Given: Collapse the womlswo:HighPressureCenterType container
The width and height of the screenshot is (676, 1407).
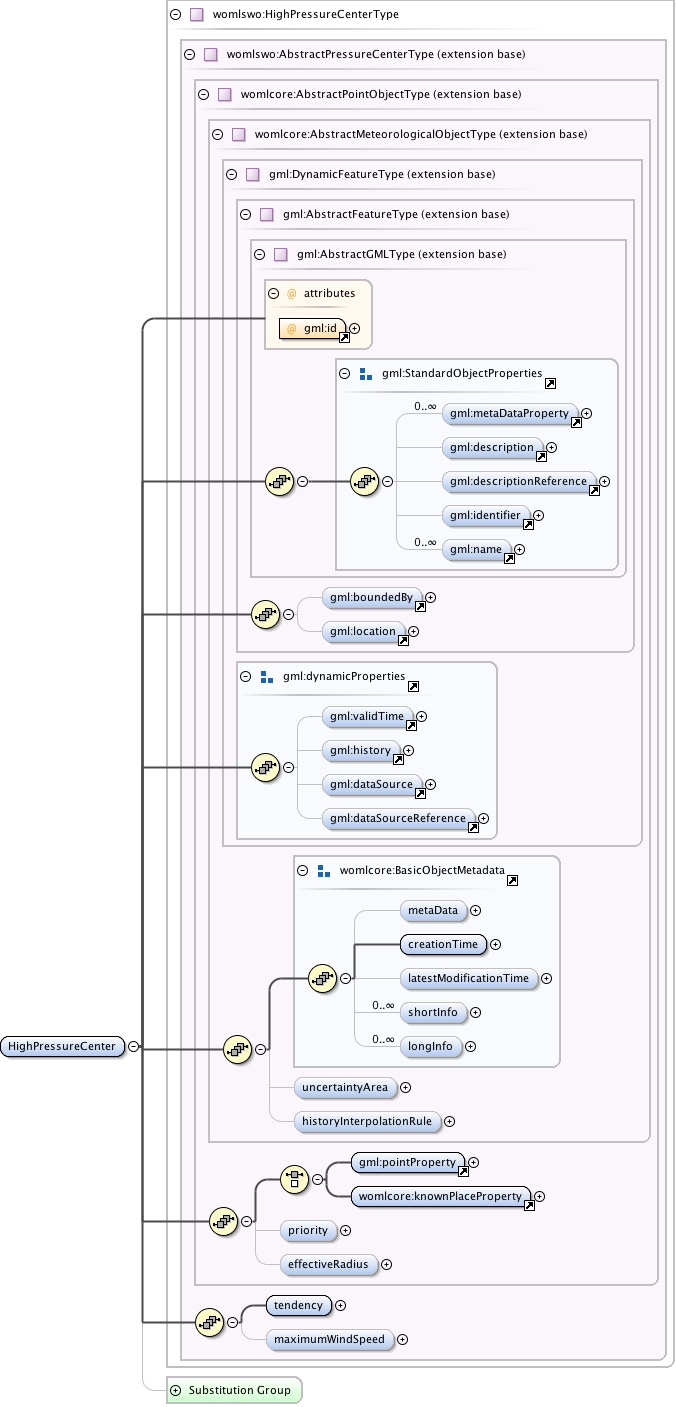Looking at the screenshot, I should [x=176, y=15].
